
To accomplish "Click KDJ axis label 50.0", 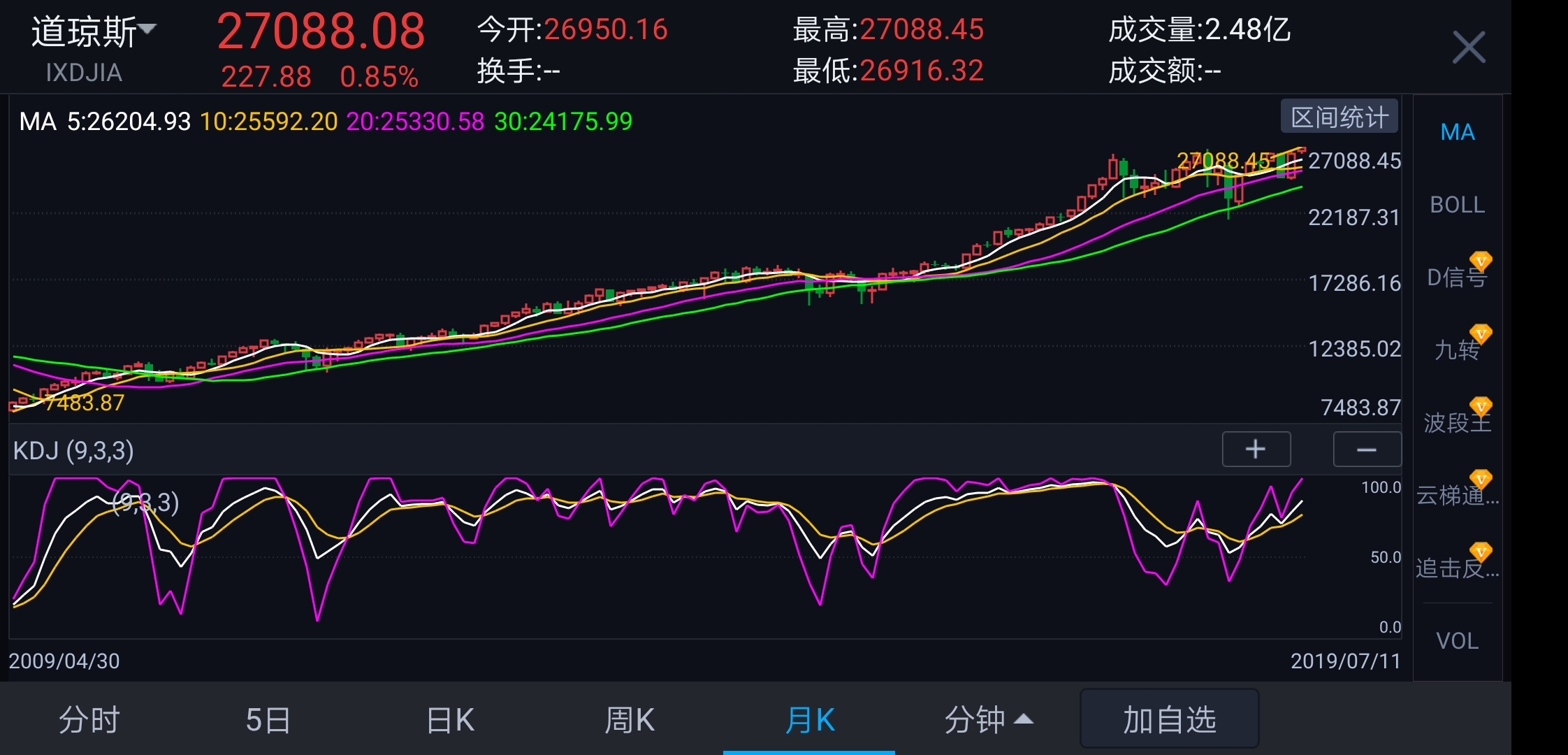I will (x=1386, y=557).
